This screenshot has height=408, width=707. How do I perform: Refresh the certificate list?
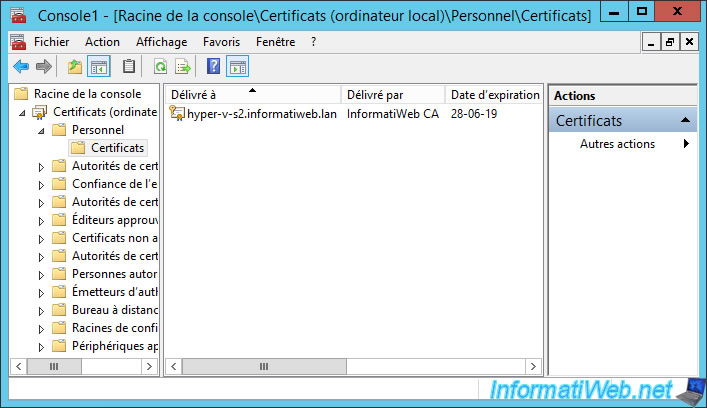pyautogui.click(x=160, y=67)
